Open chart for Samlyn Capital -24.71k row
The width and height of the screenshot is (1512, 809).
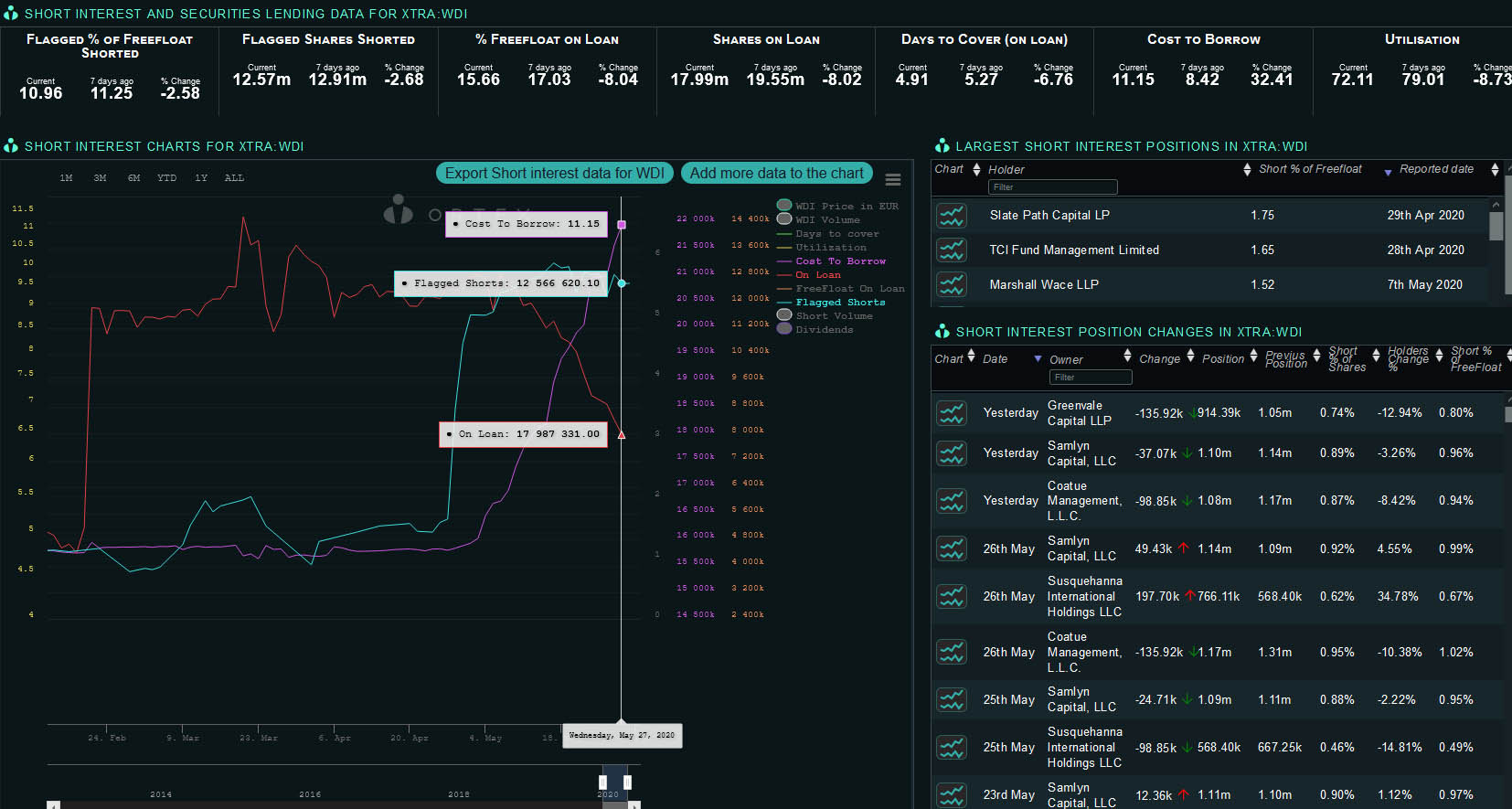click(952, 699)
